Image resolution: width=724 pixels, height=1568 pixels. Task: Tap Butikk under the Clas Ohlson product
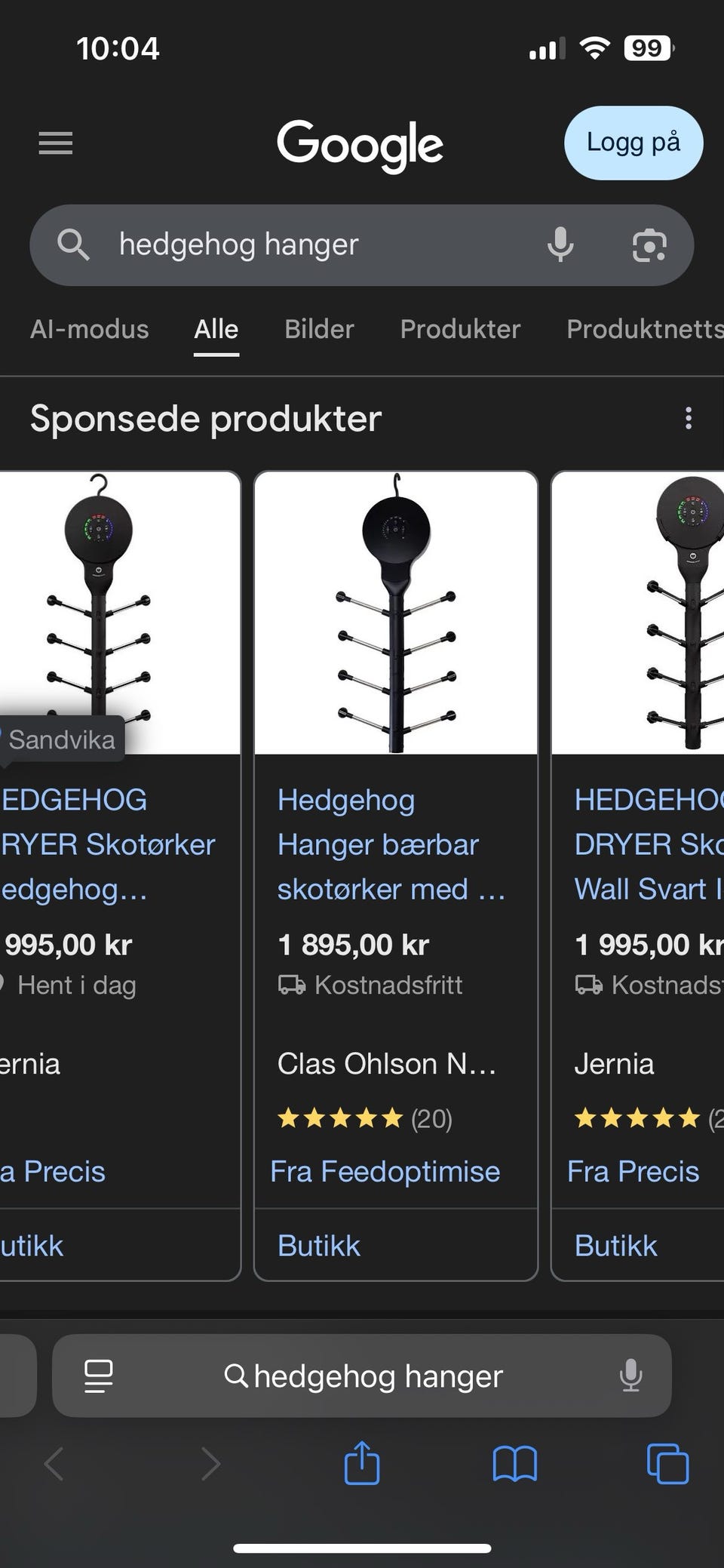(x=319, y=1246)
